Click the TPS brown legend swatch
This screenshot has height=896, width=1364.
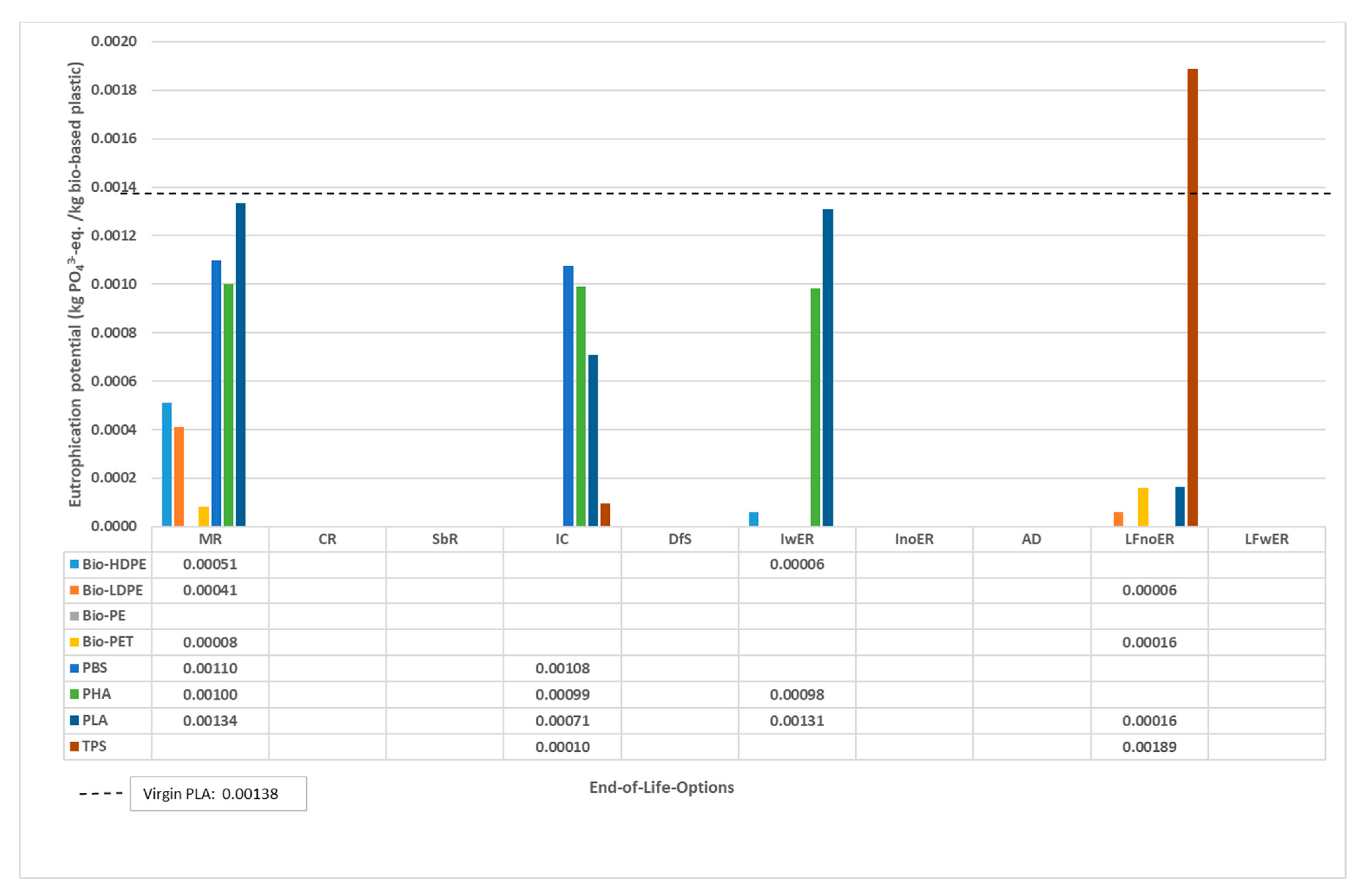(x=74, y=746)
